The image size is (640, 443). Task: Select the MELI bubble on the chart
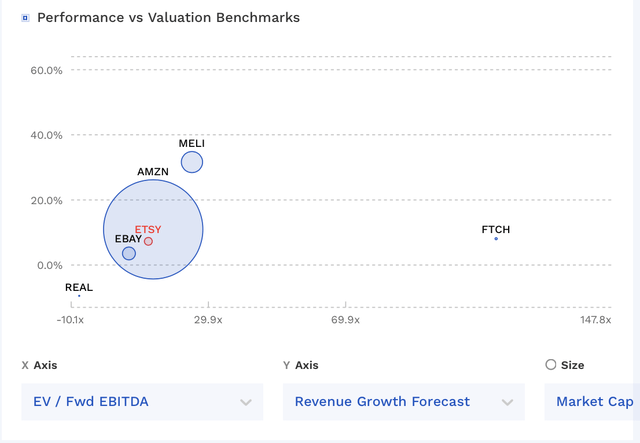192,161
